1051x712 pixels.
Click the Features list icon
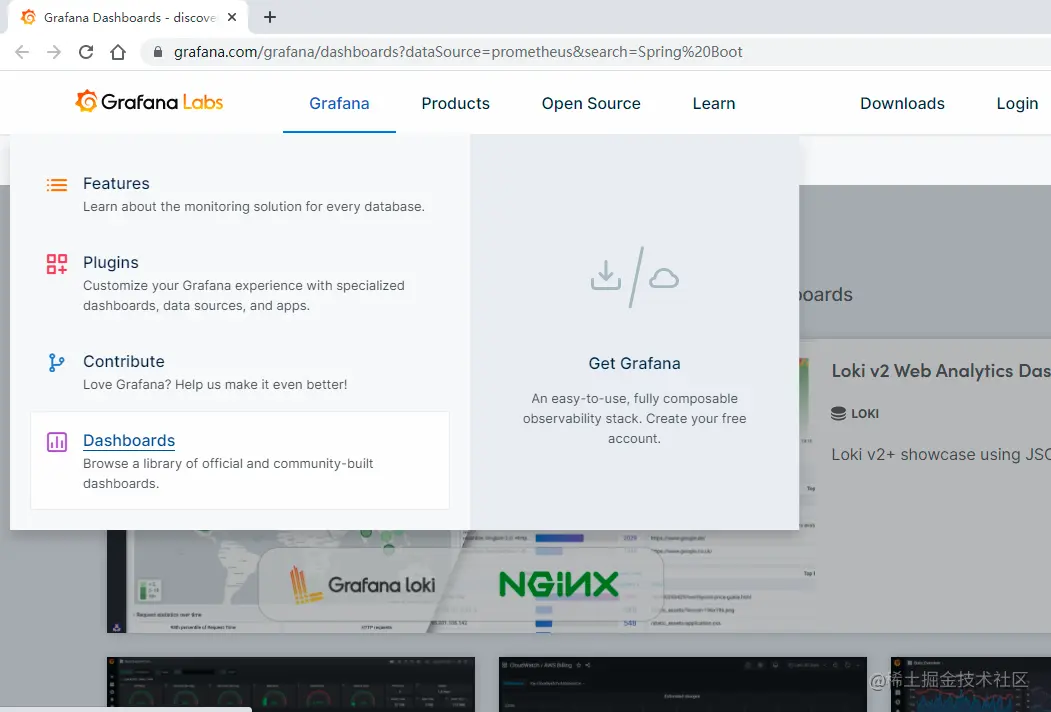pos(57,183)
